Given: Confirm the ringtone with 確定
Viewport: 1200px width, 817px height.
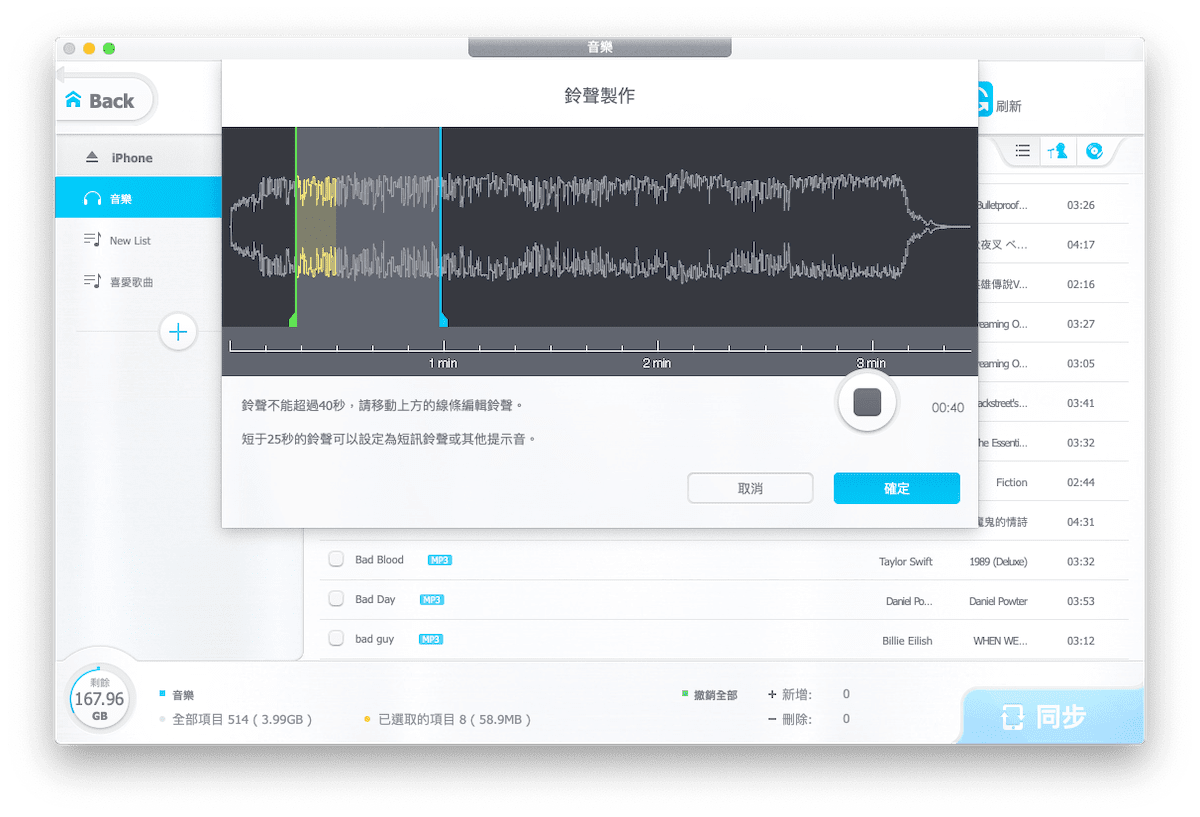Looking at the screenshot, I should pos(897,488).
